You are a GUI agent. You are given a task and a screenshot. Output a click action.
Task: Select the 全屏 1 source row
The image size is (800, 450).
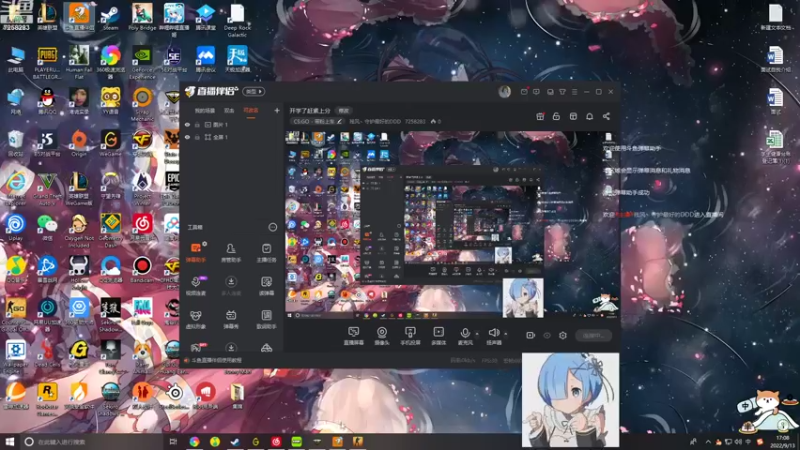(x=232, y=137)
